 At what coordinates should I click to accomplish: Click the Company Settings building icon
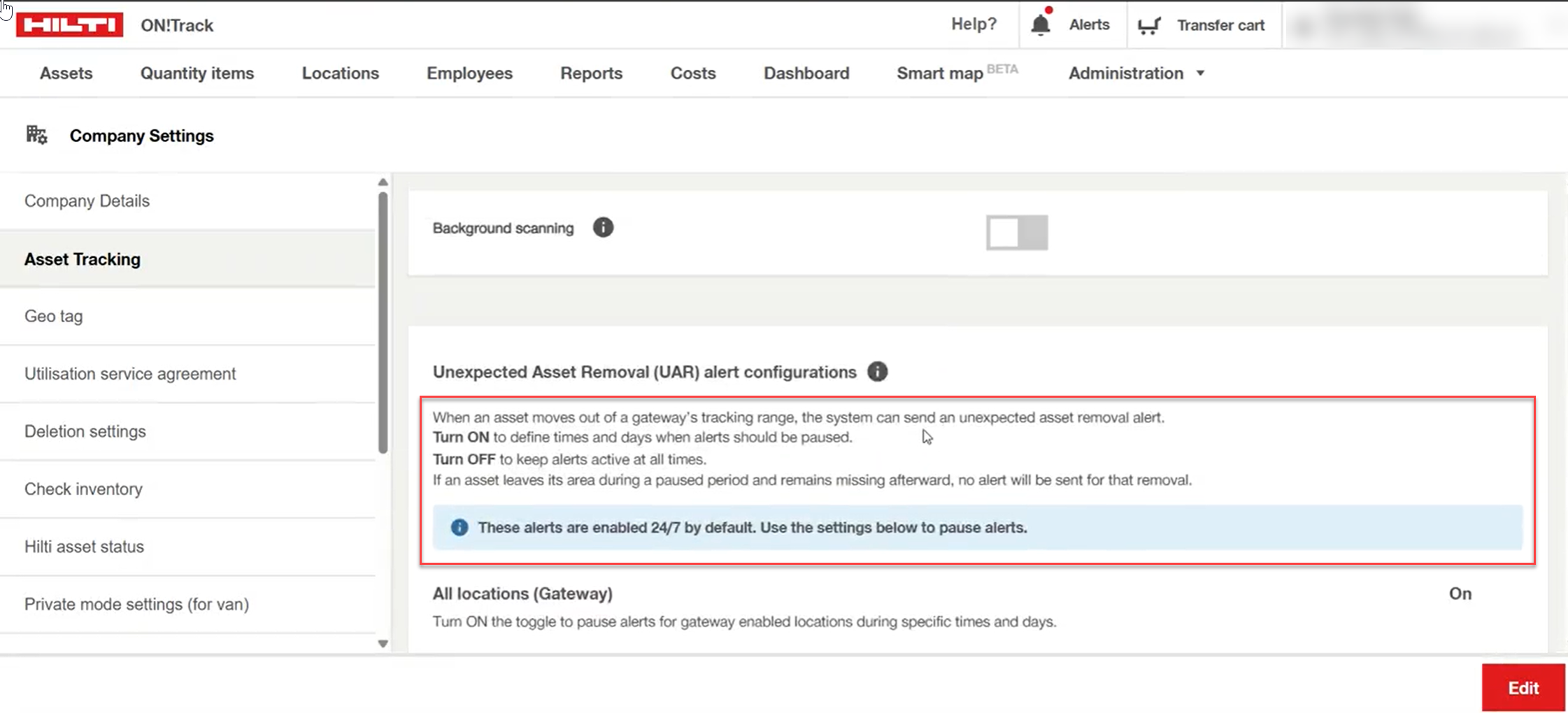[36, 135]
